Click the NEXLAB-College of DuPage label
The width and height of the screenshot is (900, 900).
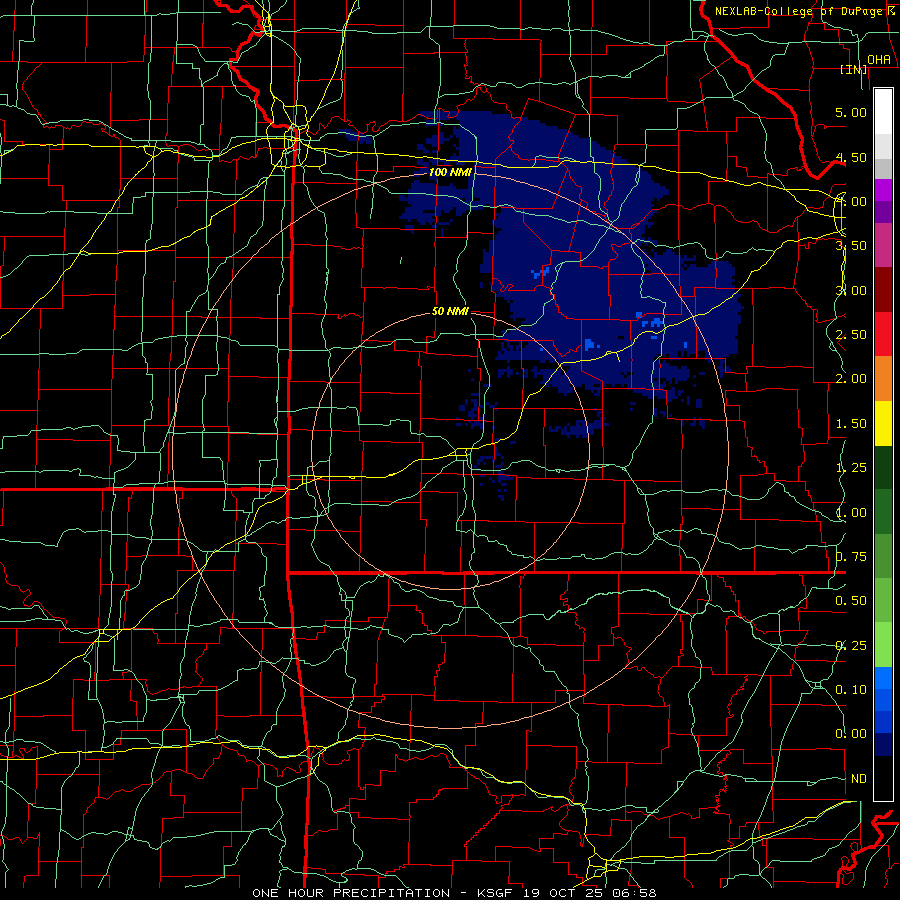coord(799,11)
